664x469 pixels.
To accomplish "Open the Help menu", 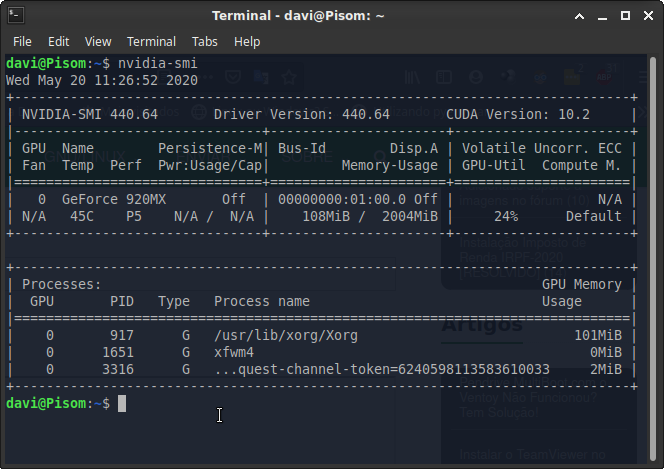I will tap(247, 42).
